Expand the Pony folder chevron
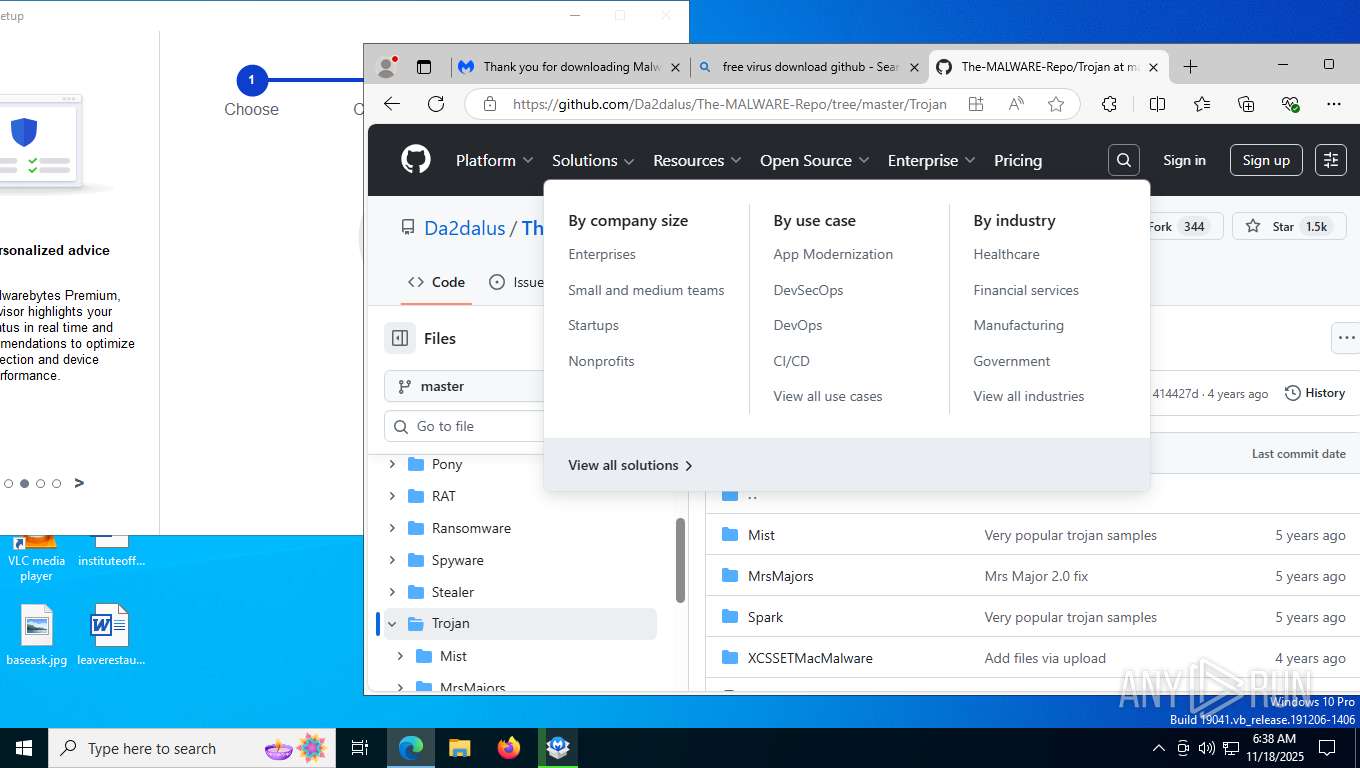The height and width of the screenshot is (768, 1360). pyautogui.click(x=392, y=464)
